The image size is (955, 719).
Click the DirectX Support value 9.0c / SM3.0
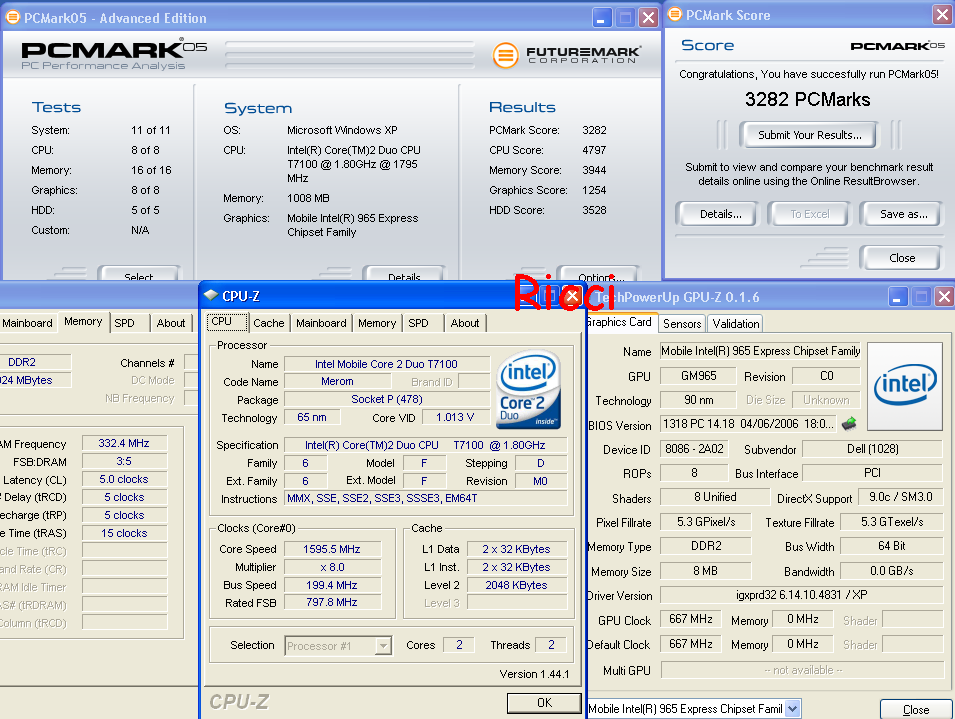[900, 497]
